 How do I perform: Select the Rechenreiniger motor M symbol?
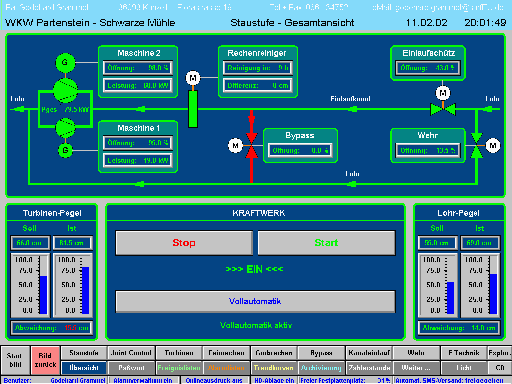(193, 78)
